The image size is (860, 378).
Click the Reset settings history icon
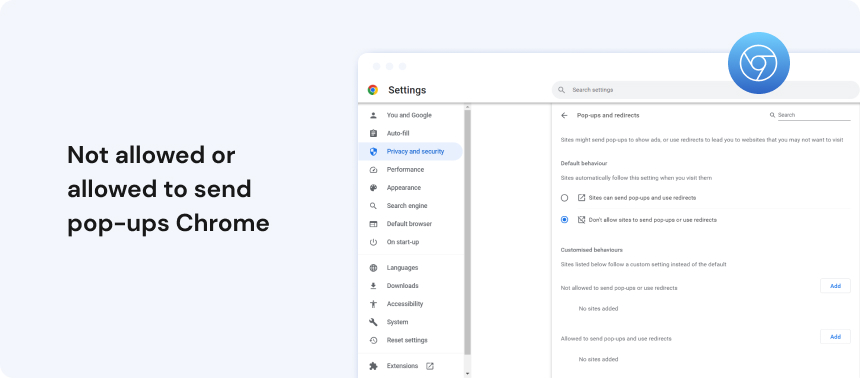click(374, 340)
